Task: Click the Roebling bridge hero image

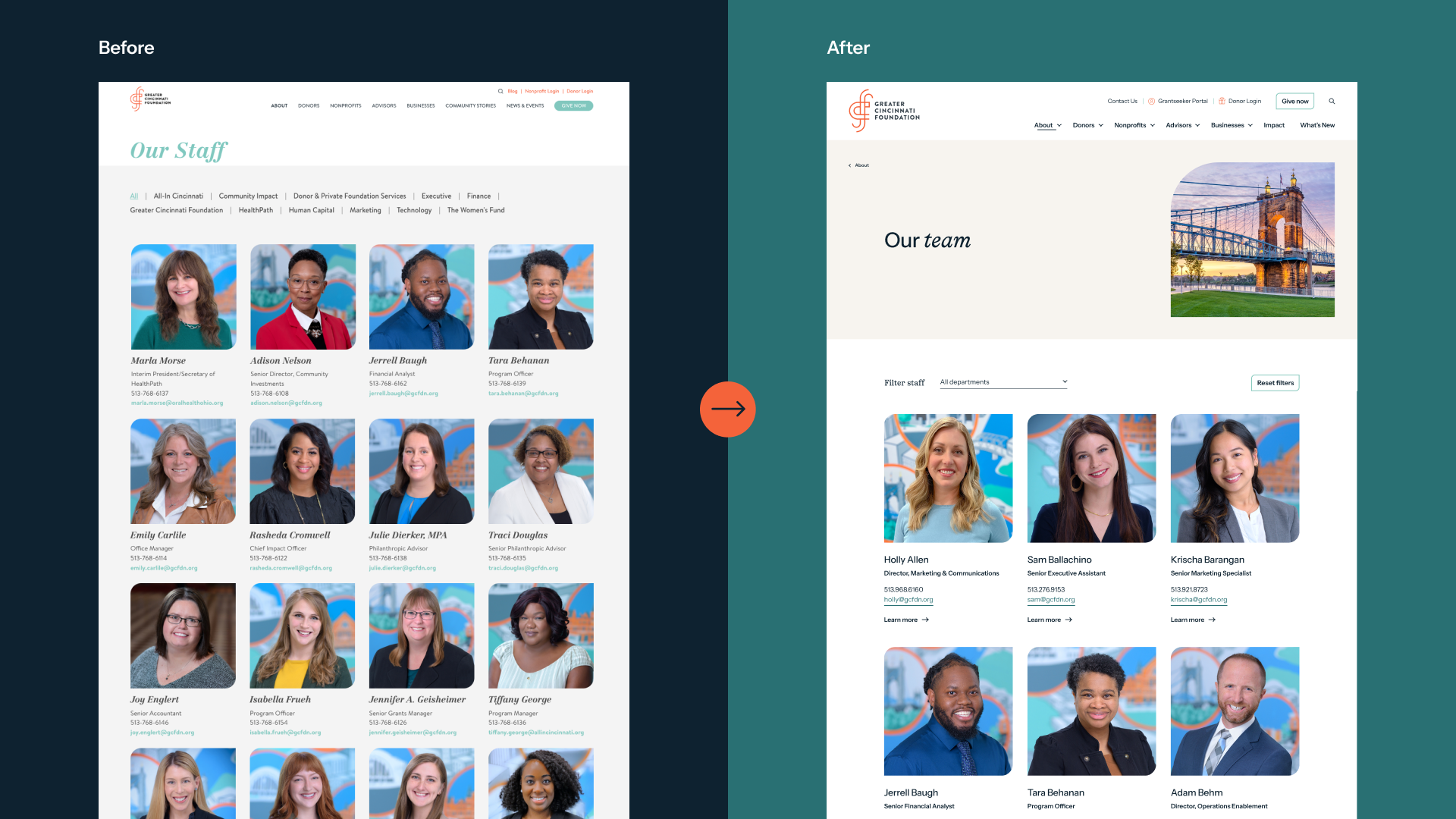Action: (x=1253, y=239)
